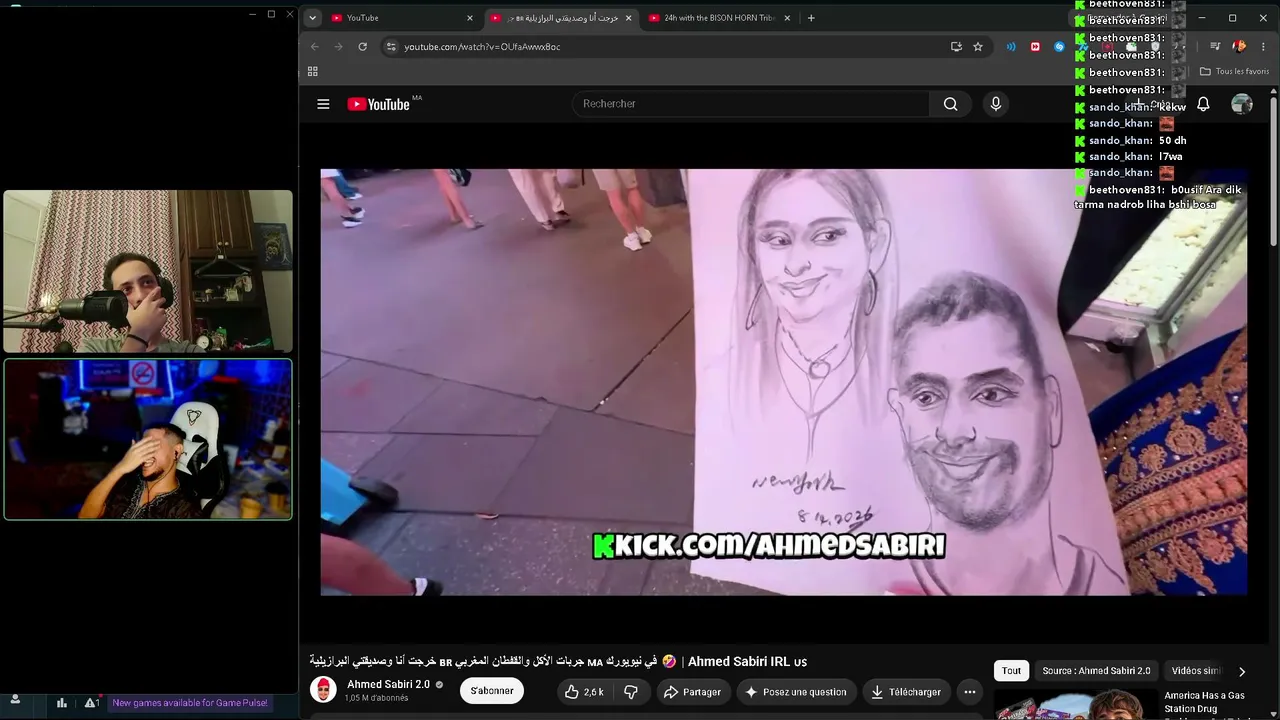Click the video player showing the caricature
The width and height of the screenshot is (1280, 720).
coord(784,382)
